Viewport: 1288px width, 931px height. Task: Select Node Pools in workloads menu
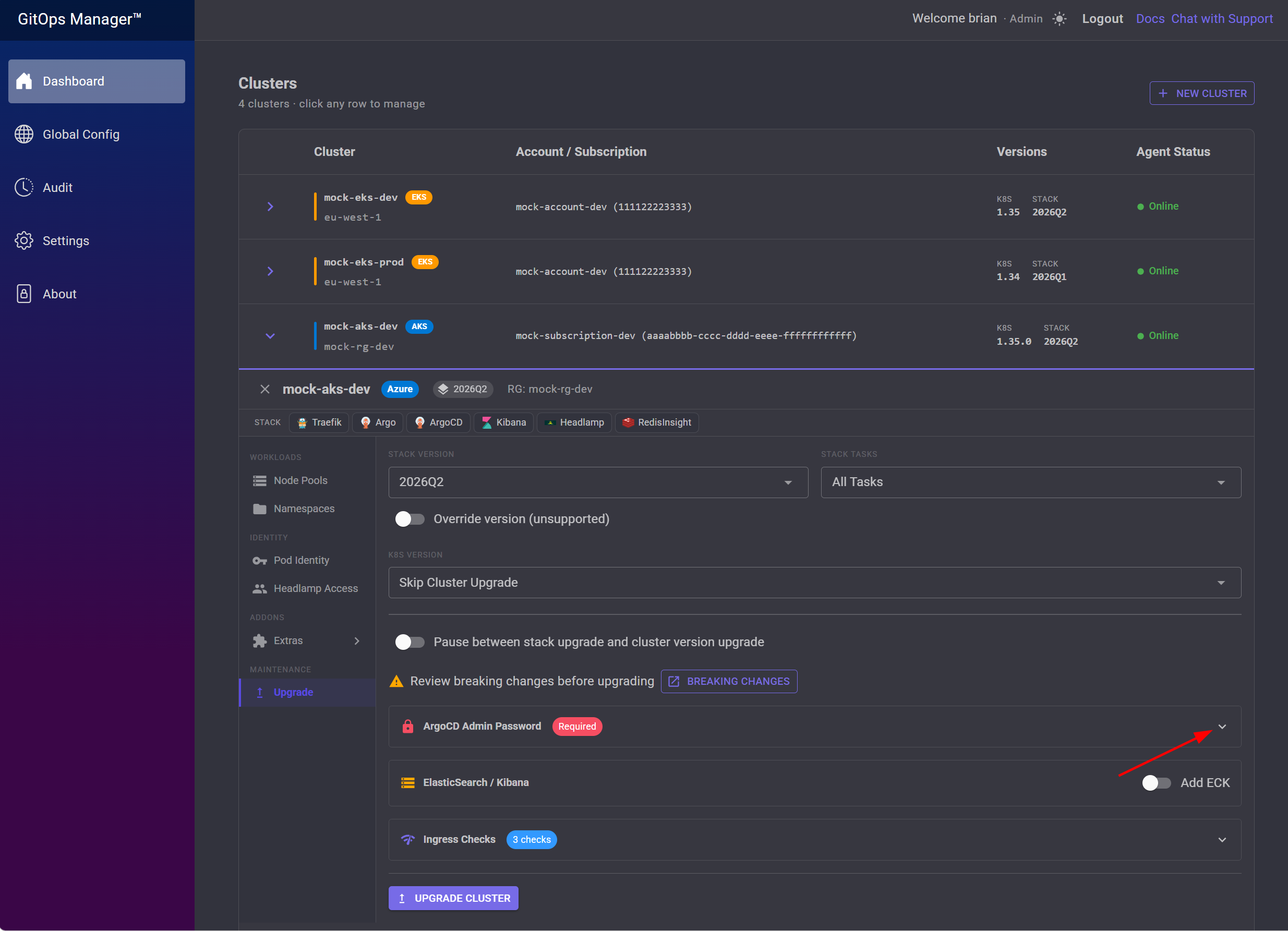click(307, 481)
